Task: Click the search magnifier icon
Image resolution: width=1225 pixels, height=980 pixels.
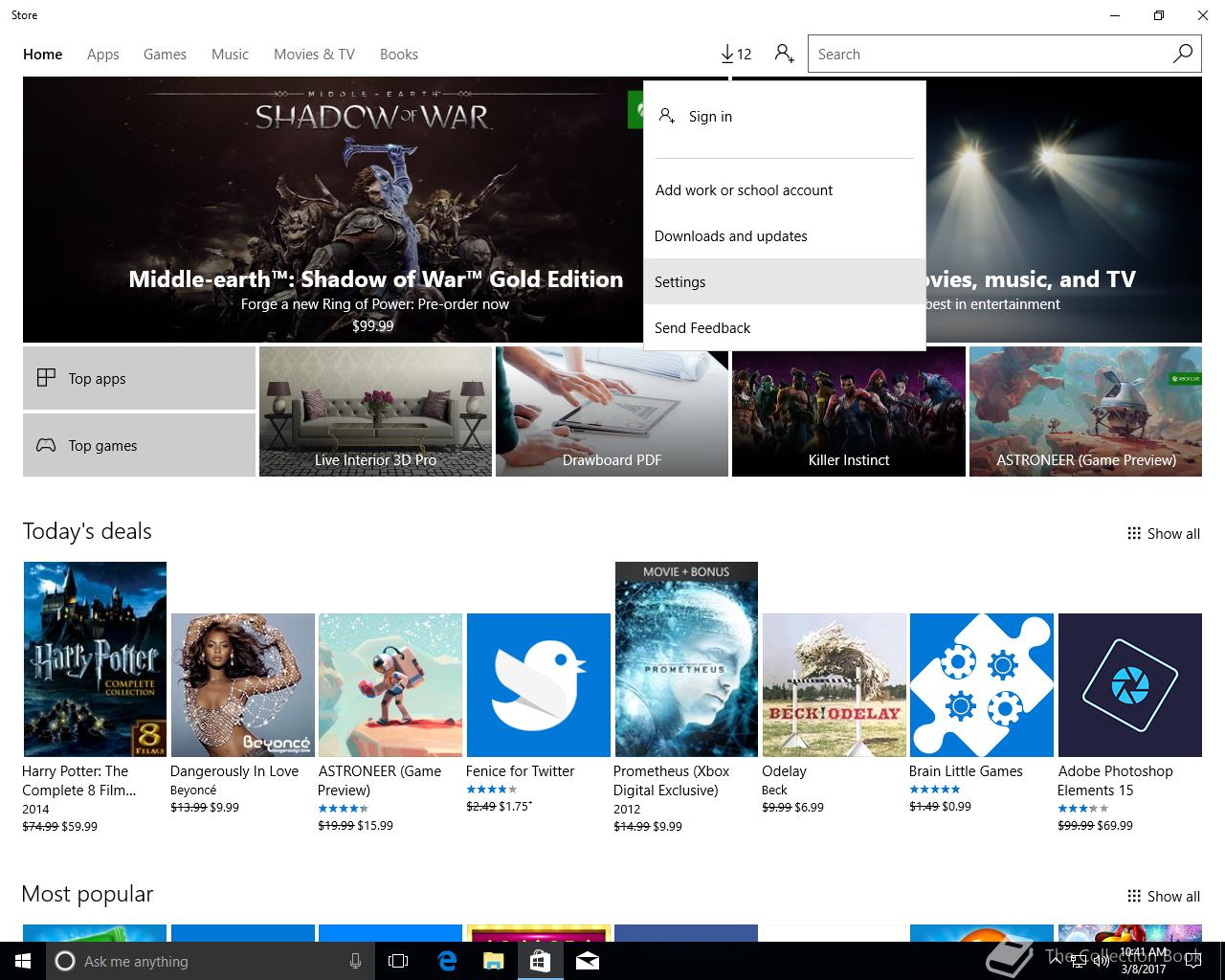Action: tap(1183, 54)
